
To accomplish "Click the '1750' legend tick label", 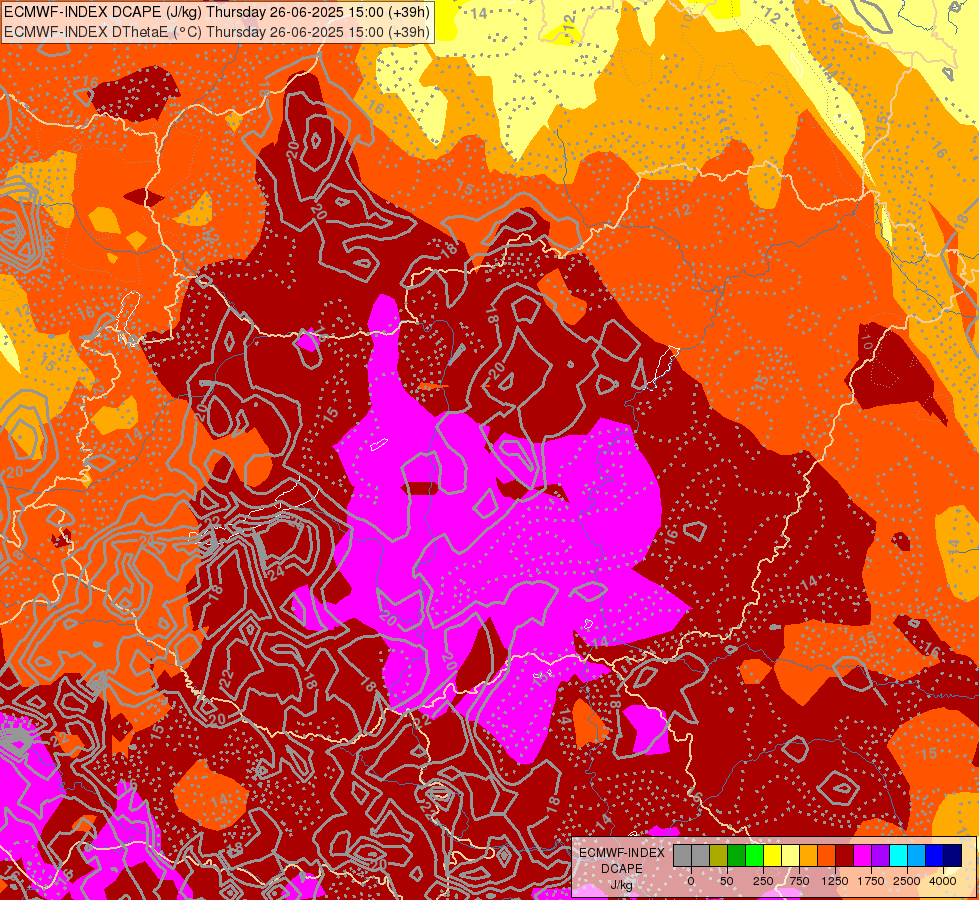I will (x=871, y=881).
